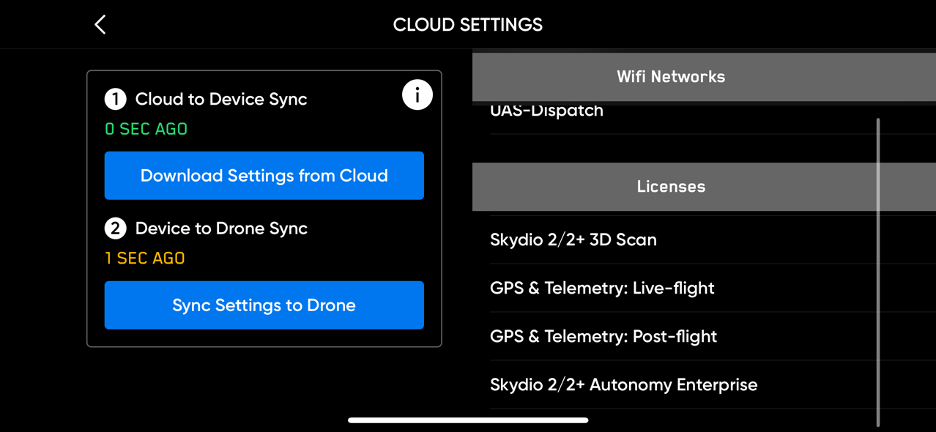Image resolution: width=936 pixels, height=432 pixels.
Task: Choose GPS & Telemetry: Post-flight license
Action: coord(603,336)
